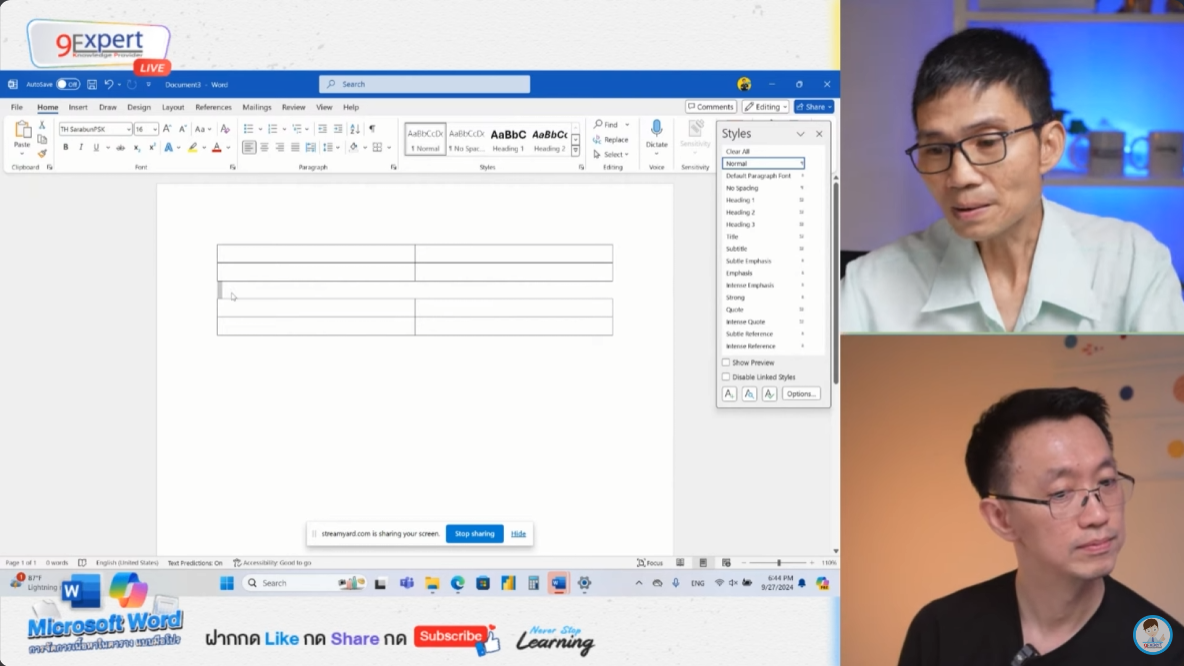This screenshot has height=666, width=1184.
Task: Check the Disable Linked Styles box
Action: tap(726, 377)
